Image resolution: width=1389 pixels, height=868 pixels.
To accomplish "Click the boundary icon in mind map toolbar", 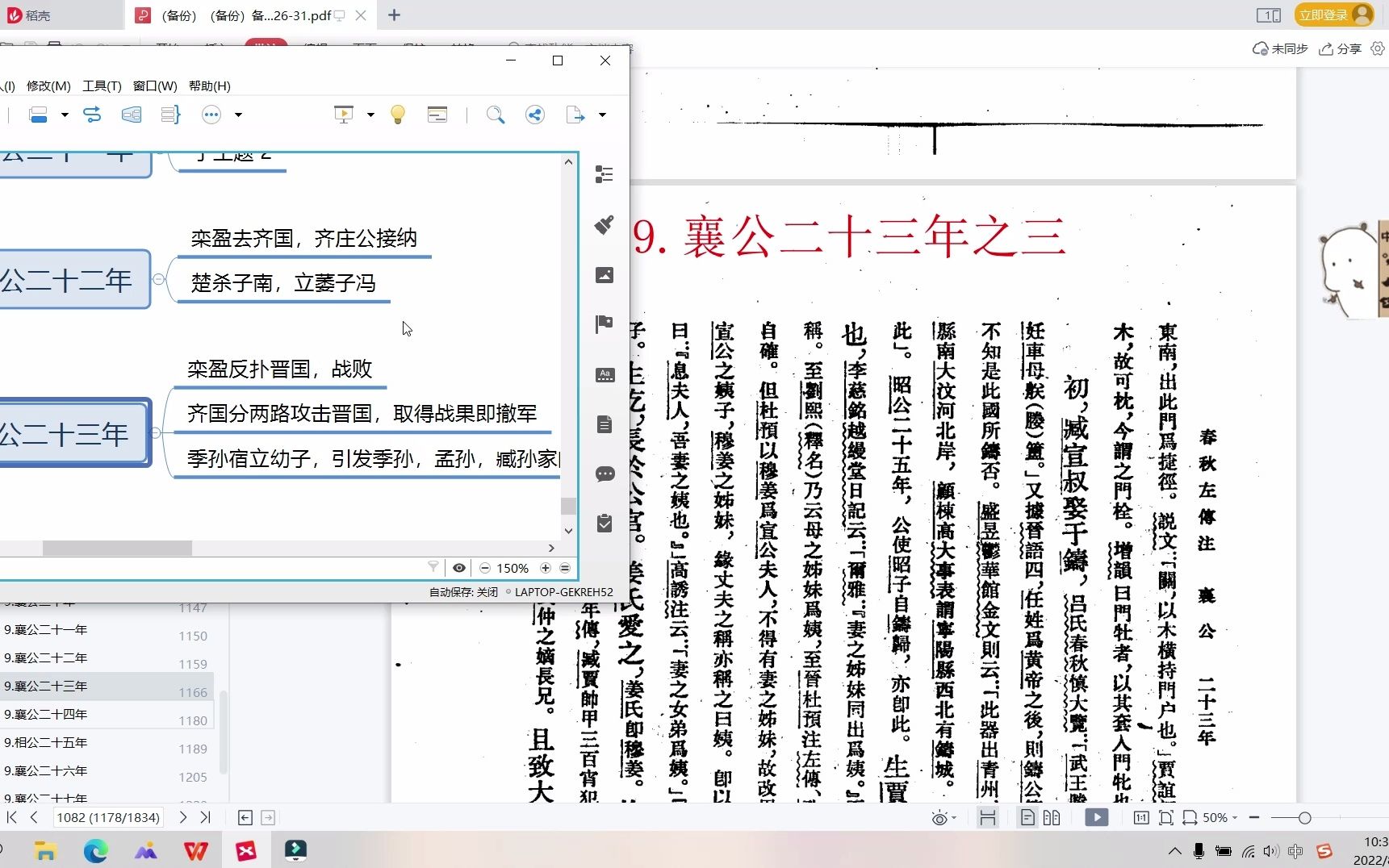I will [x=132, y=115].
